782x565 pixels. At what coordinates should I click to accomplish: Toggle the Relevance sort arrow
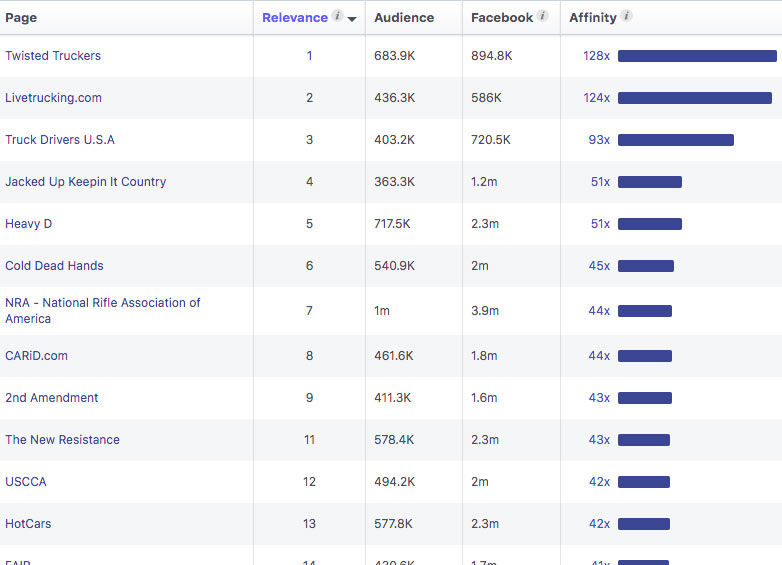point(352,19)
